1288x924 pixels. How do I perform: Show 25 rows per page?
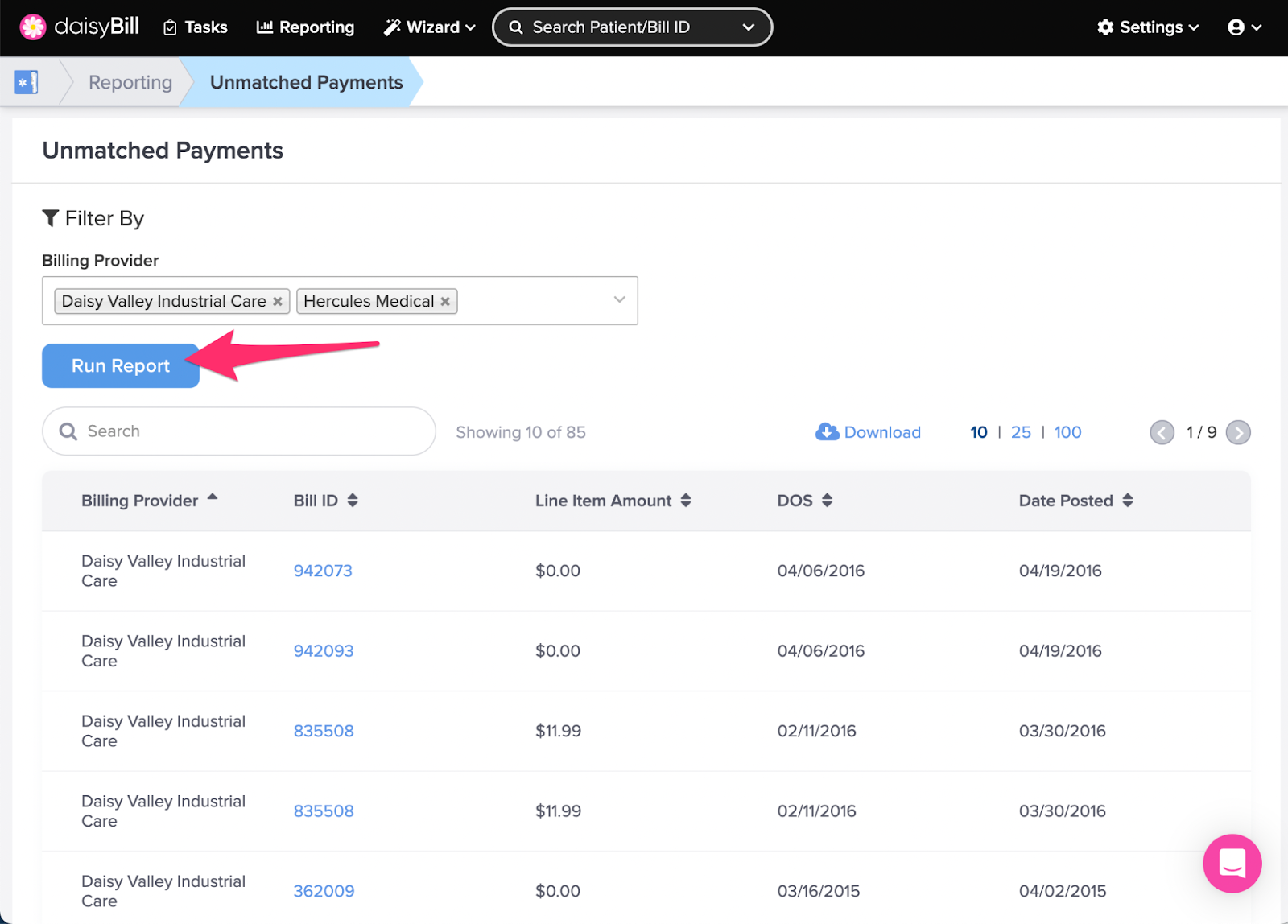[x=1021, y=432]
